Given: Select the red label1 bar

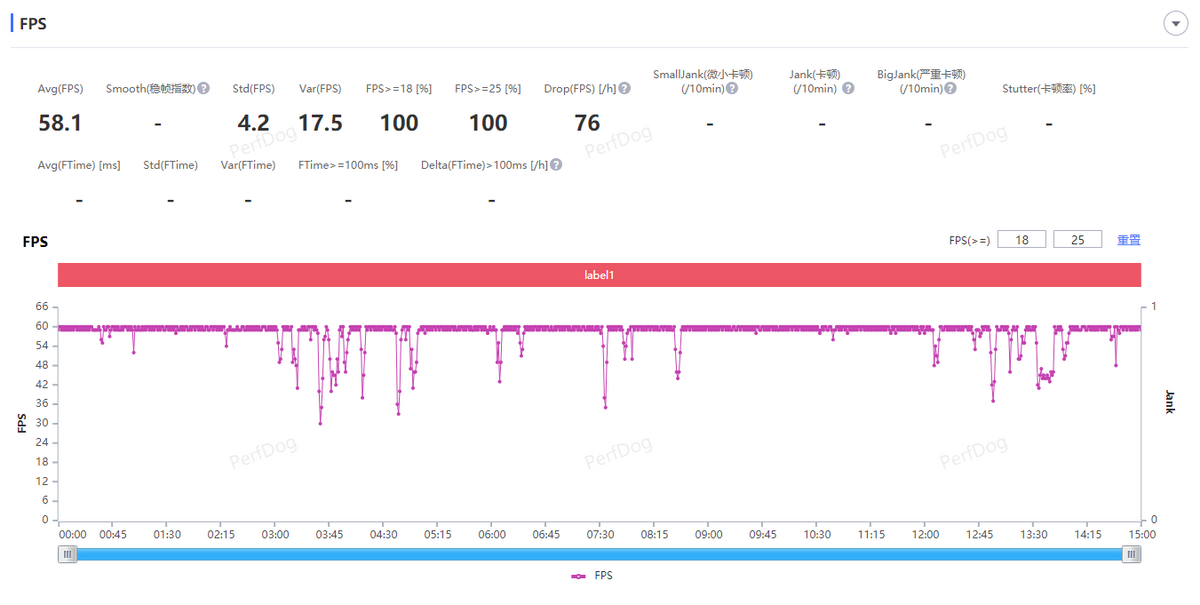Looking at the screenshot, I should [599, 274].
